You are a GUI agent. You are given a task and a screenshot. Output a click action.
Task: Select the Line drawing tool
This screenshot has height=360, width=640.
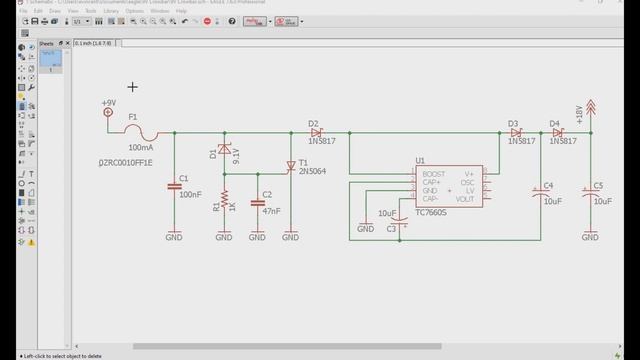pos(22,174)
